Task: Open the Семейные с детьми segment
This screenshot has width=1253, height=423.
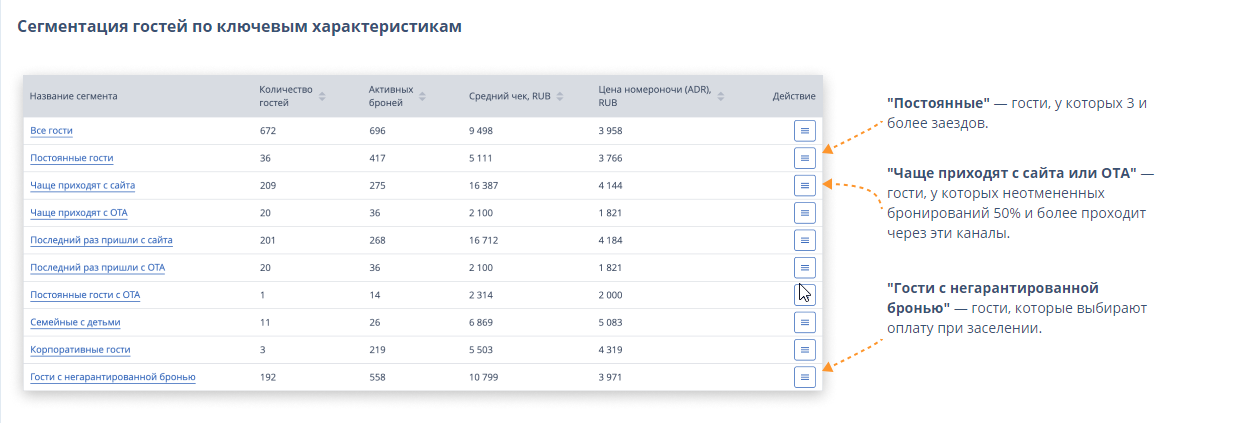Action: [x=76, y=322]
